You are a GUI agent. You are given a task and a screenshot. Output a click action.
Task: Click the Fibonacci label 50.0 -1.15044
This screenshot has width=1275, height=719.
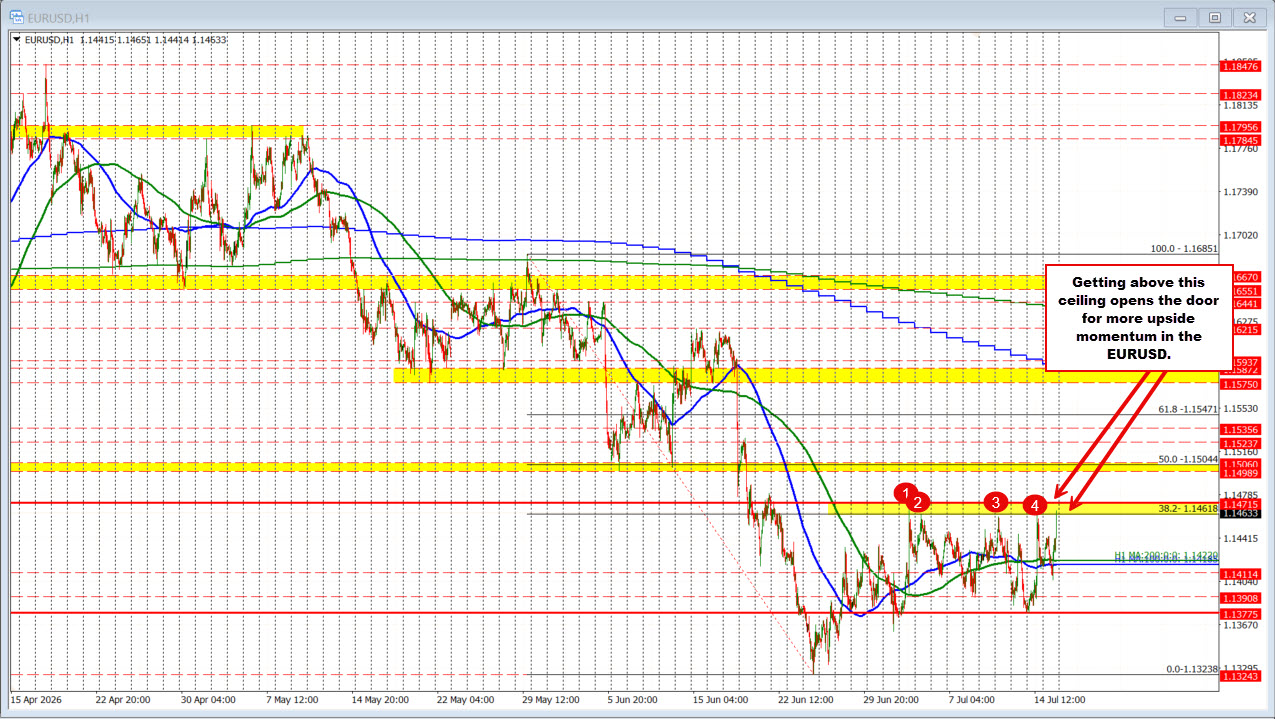[1188, 459]
